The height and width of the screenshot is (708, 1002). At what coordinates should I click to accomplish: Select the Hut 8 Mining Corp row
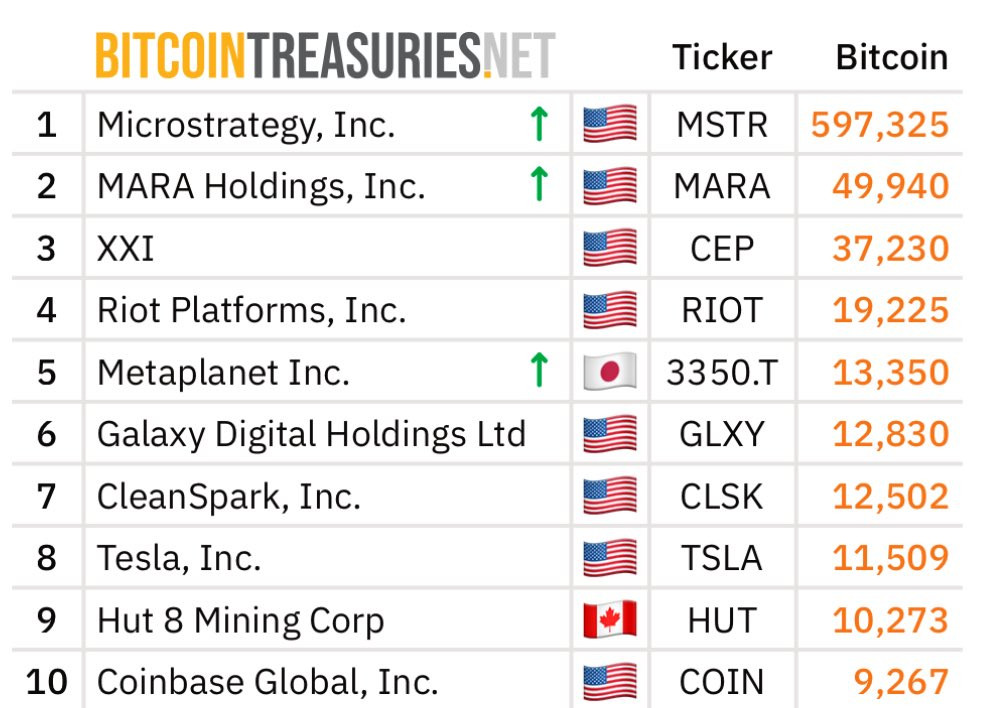coord(487,620)
